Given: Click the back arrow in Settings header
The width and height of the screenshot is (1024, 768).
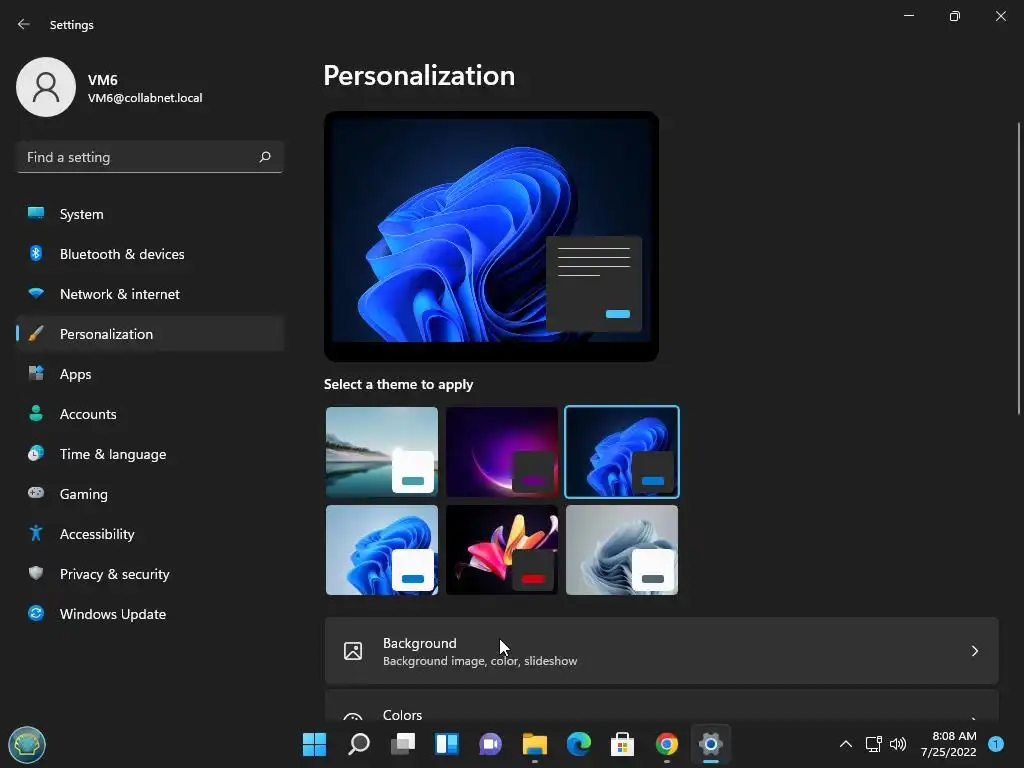Looking at the screenshot, I should tap(24, 24).
